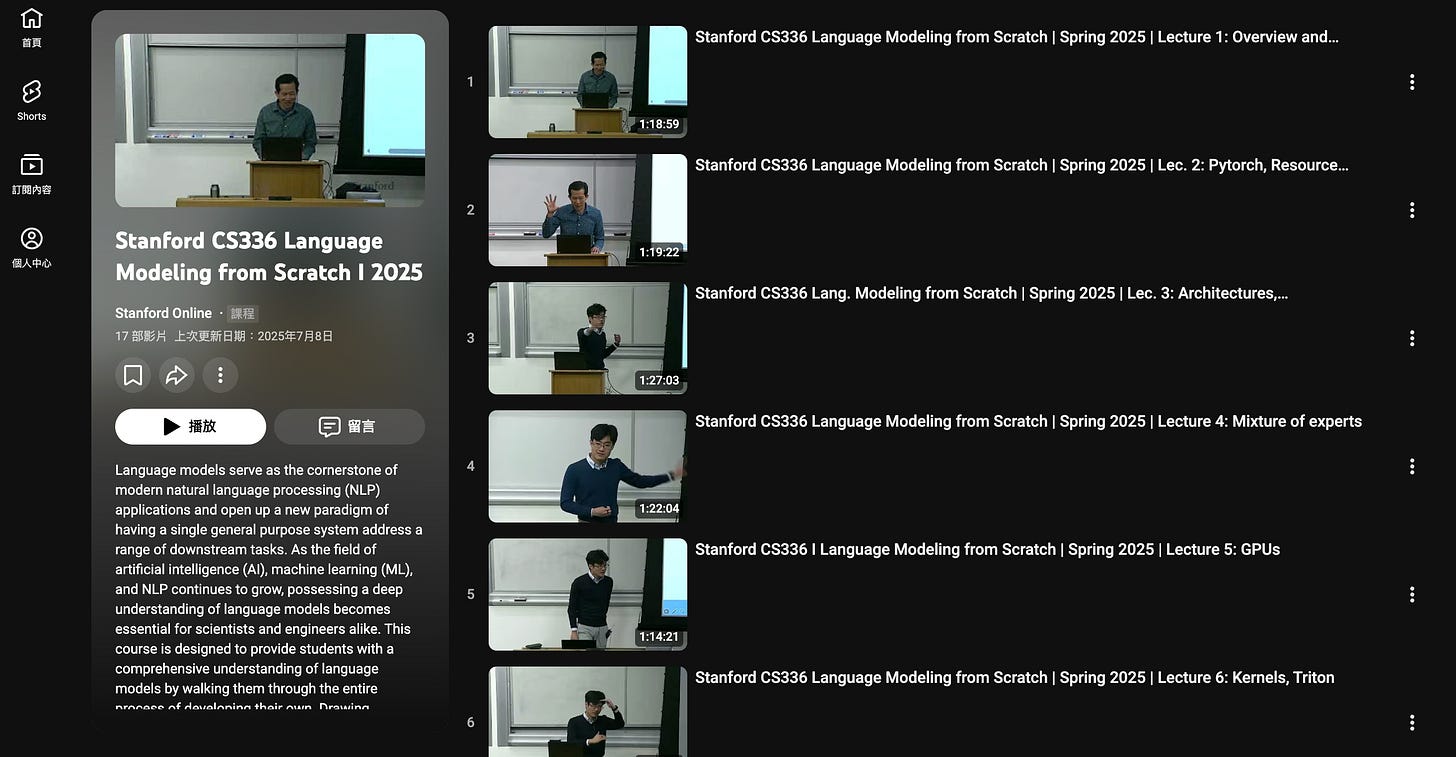Open options menu for Lecture 1 row
This screenshot has height=757, width=1456.
(1412, 82)
